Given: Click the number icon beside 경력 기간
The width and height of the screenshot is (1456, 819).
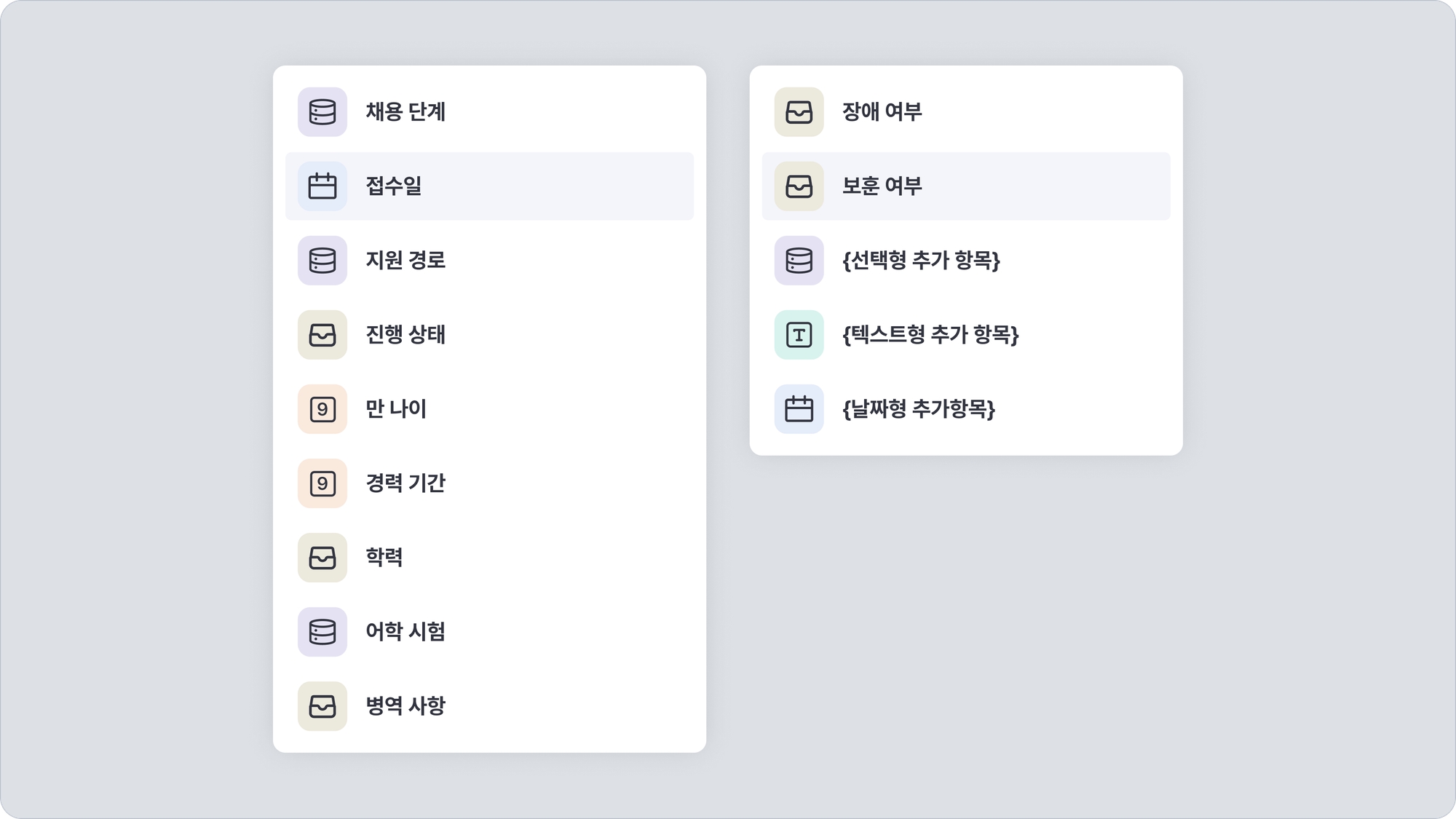Looking at the screenshot, I should click(x=323, y=483).
